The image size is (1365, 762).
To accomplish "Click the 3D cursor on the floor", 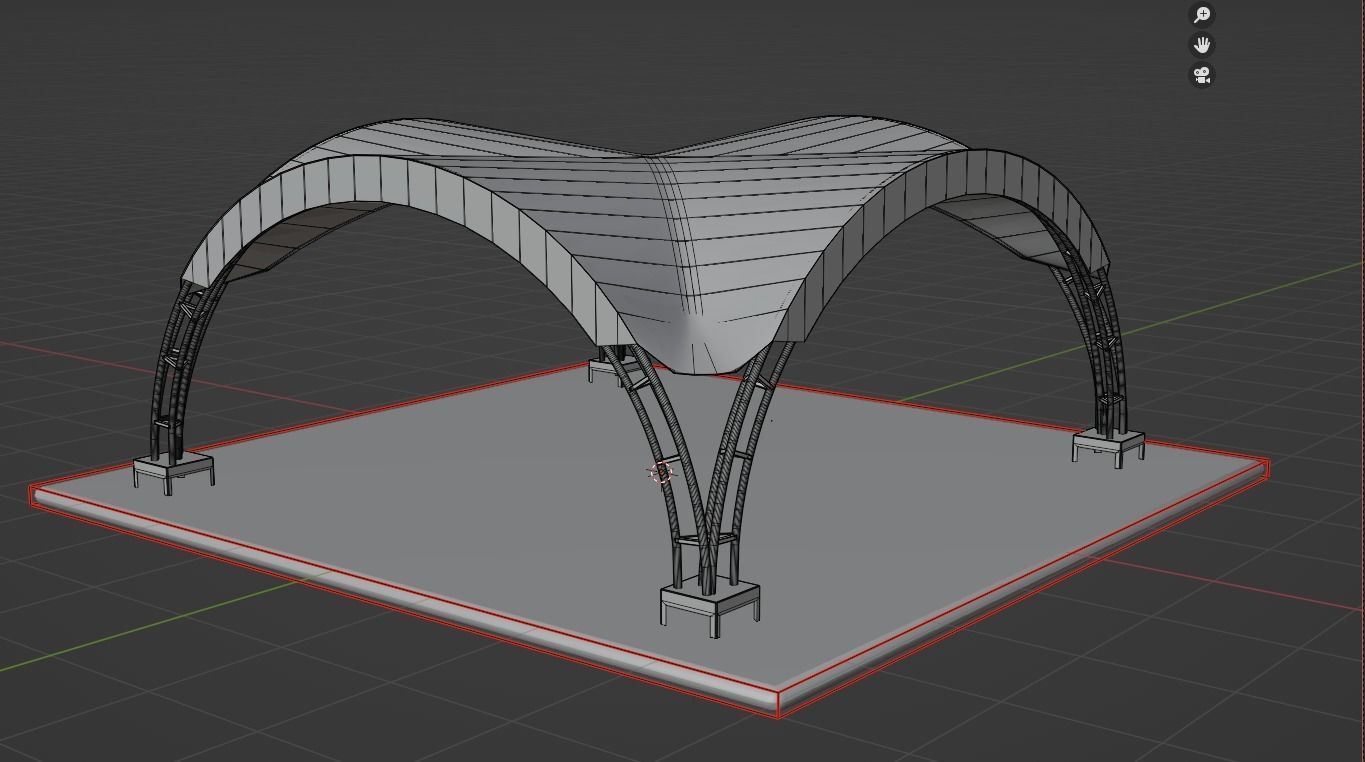I will pos(661,473).
